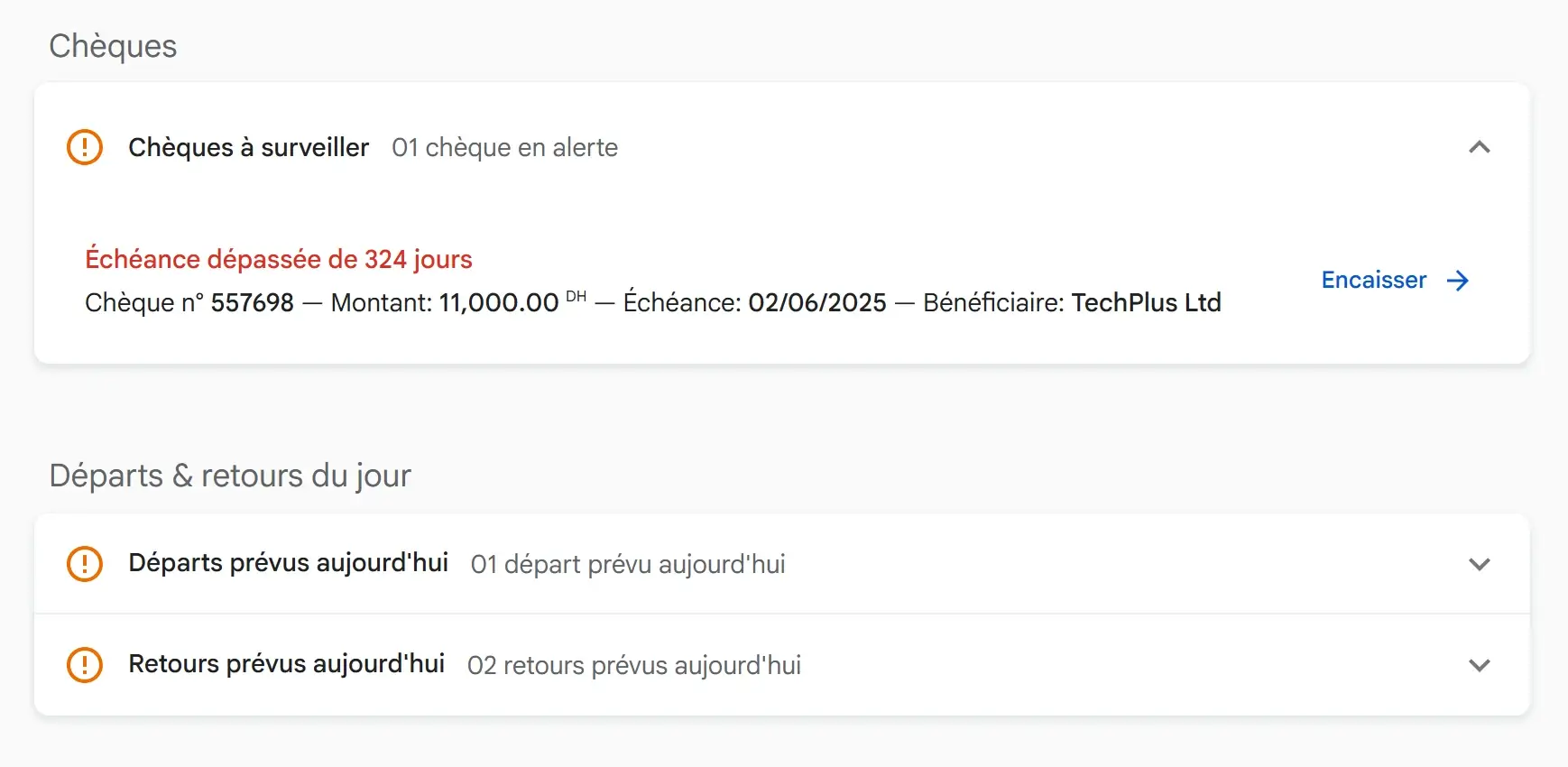
Task: Click the blue arrow icon beside Encaisser
Action: point(1458,282)
